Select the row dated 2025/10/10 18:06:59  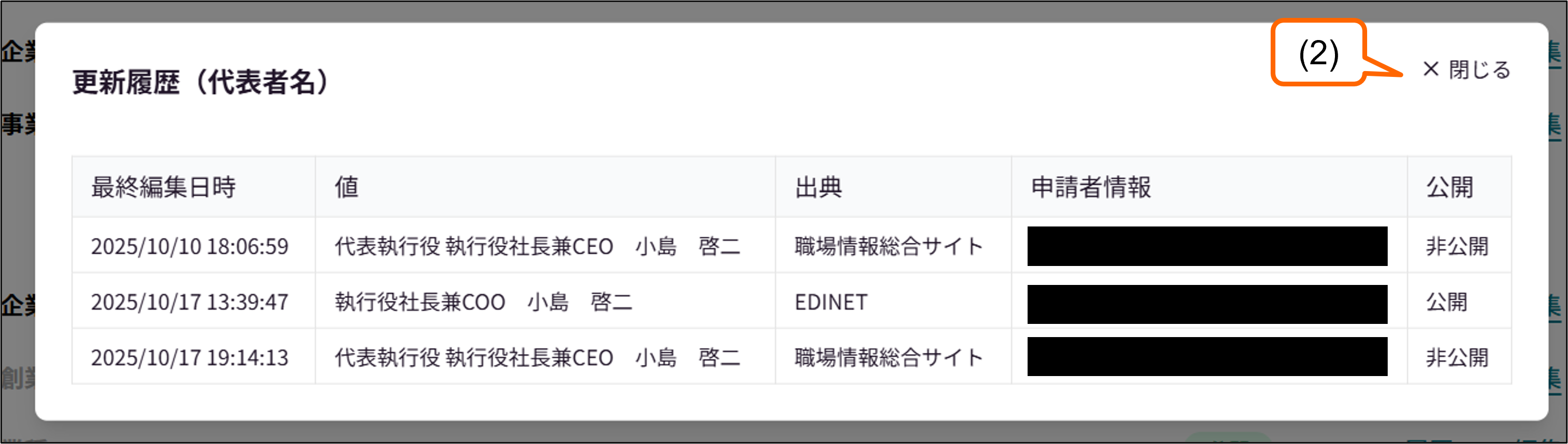coord(190,246)
